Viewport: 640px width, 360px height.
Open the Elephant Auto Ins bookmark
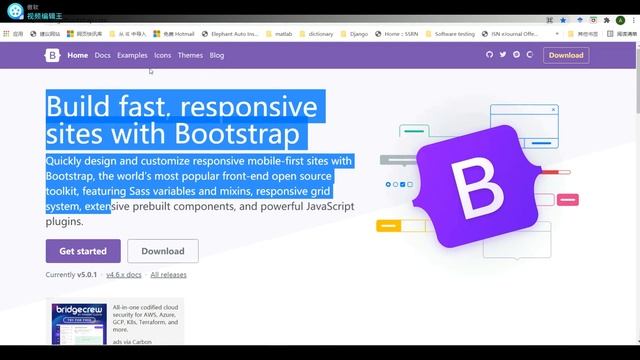(x=230, y=34)
